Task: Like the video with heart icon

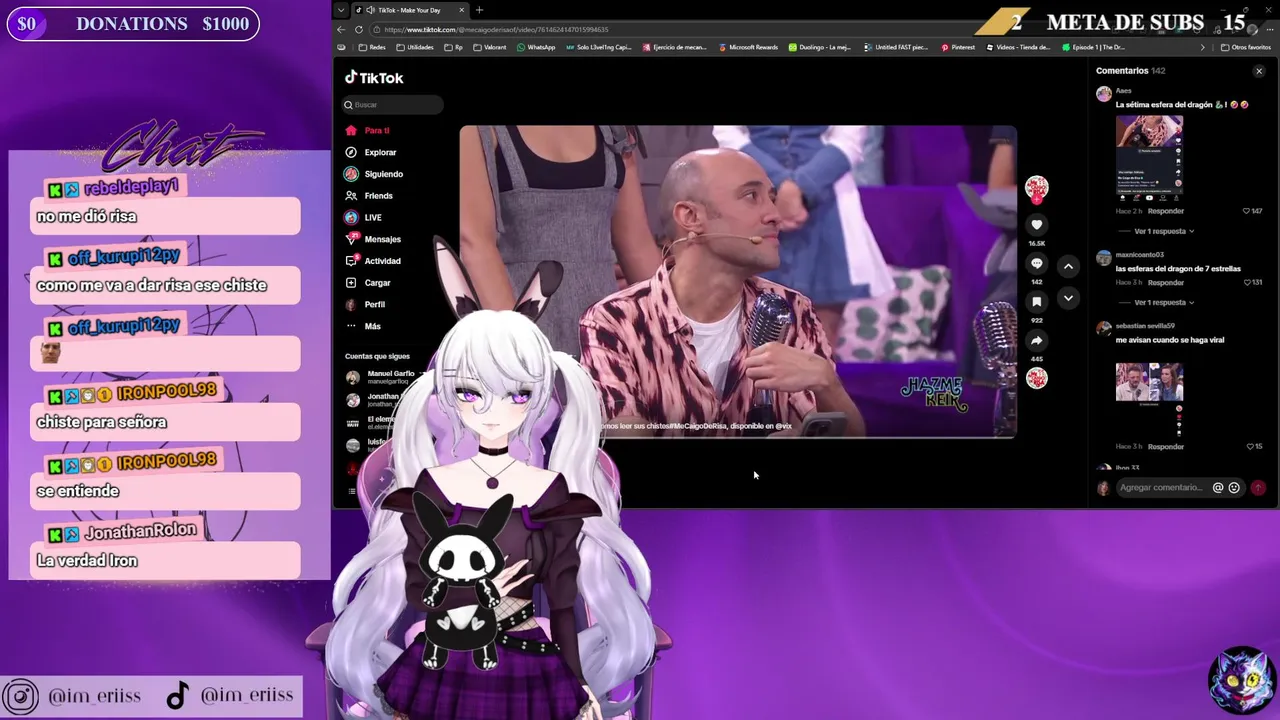Action: click(1037, 225)
